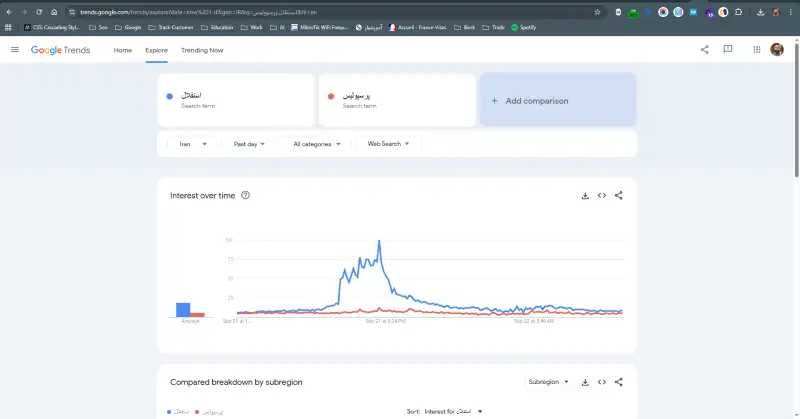Open the send feedback icon
The image size is (800, 419).
tap(728, 49)
